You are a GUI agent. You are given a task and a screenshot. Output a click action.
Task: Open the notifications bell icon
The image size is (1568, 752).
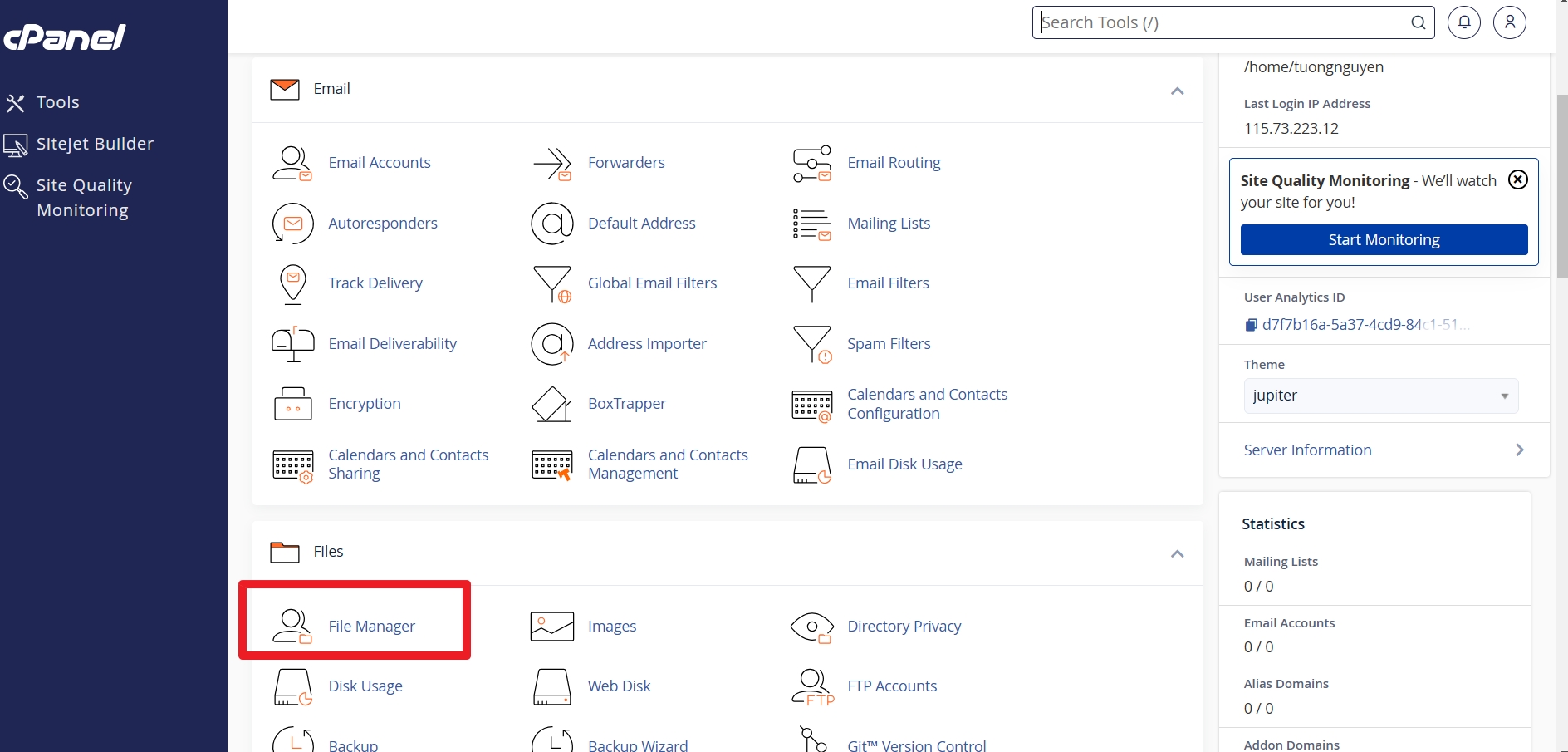(1464, 22)
